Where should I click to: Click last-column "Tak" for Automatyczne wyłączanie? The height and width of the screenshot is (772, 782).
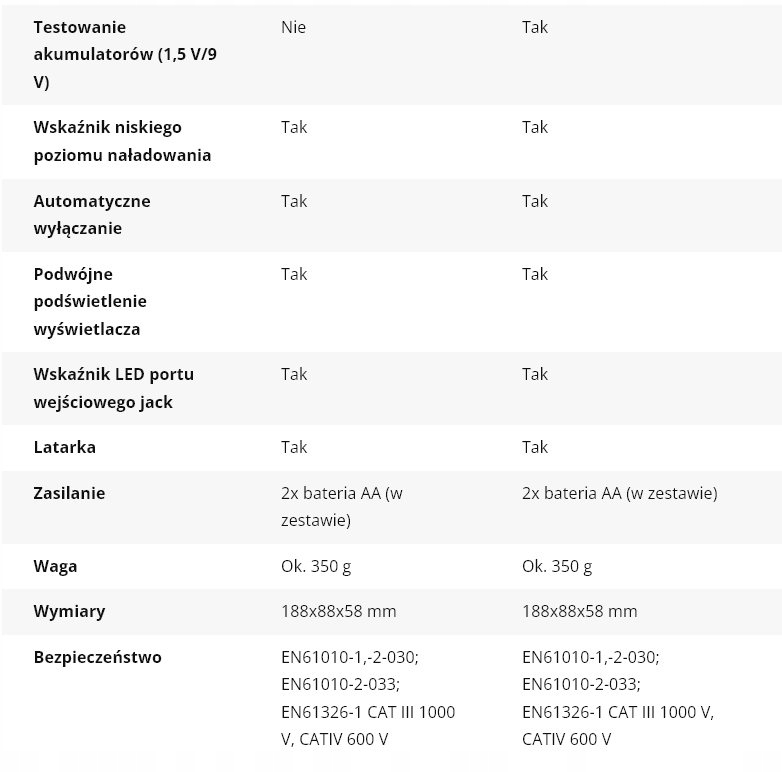[x=535, y=201]
